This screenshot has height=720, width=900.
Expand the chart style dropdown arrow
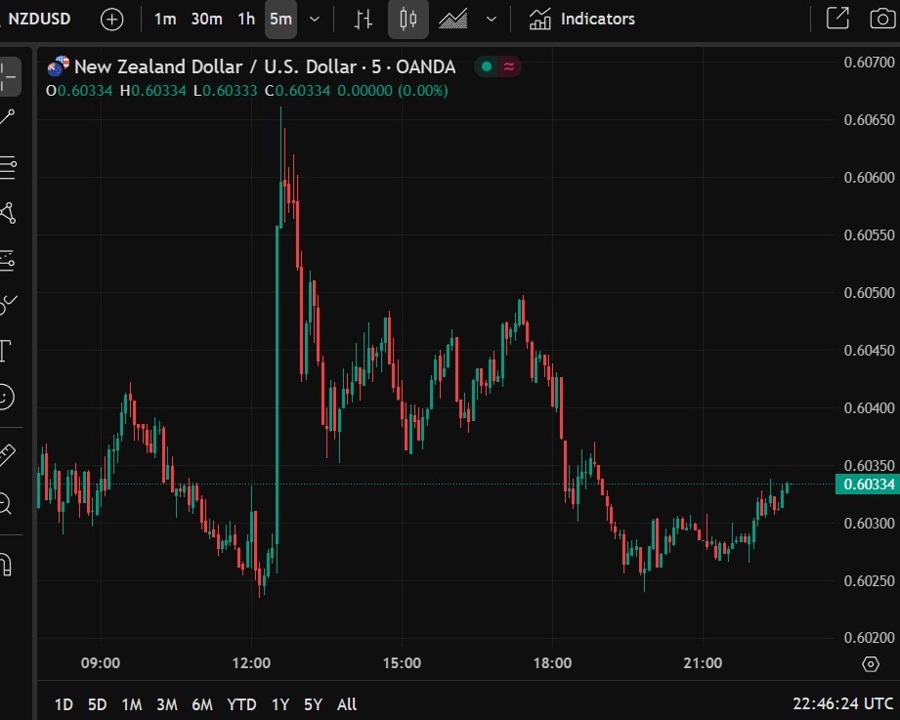[491, 19]
